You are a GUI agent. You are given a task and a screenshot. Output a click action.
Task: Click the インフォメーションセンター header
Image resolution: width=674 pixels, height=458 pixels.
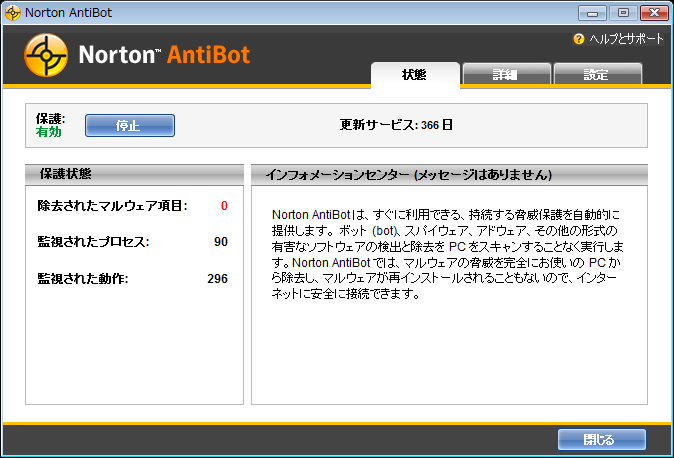tap(449, 175)
